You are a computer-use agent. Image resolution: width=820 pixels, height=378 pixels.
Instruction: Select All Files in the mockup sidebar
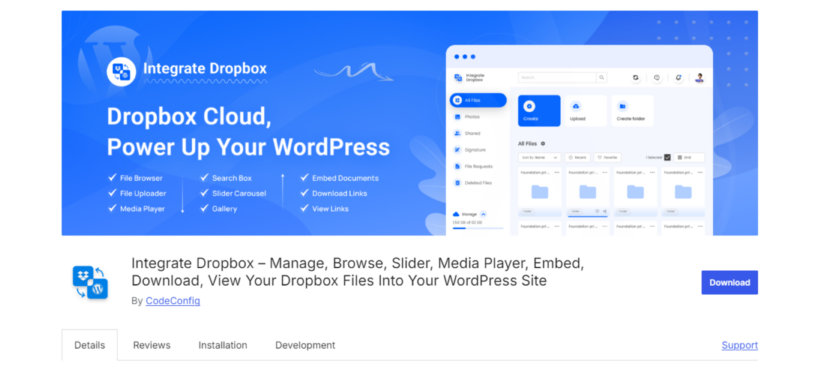pyautogui.click(x=478, y=100)
